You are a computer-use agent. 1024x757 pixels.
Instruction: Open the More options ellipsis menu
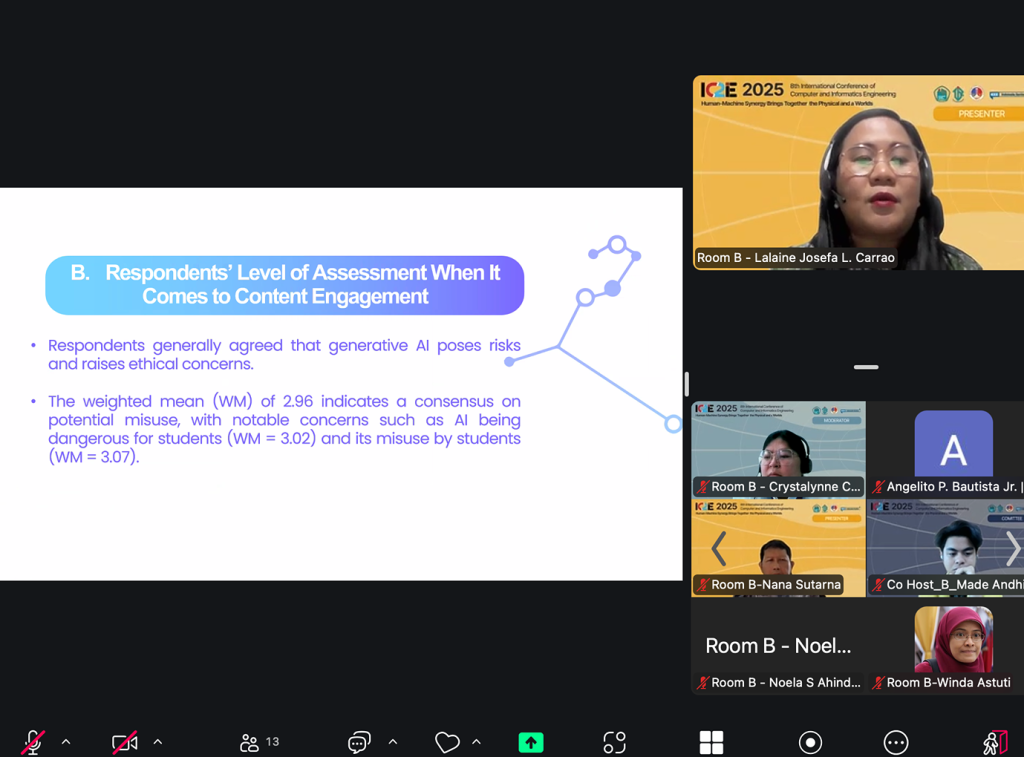896,742
